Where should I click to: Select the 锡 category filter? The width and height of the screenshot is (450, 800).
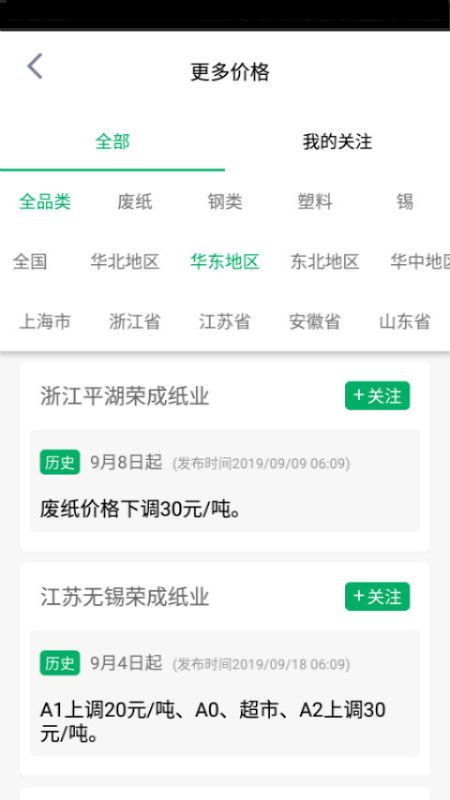(x=405, y=202)
